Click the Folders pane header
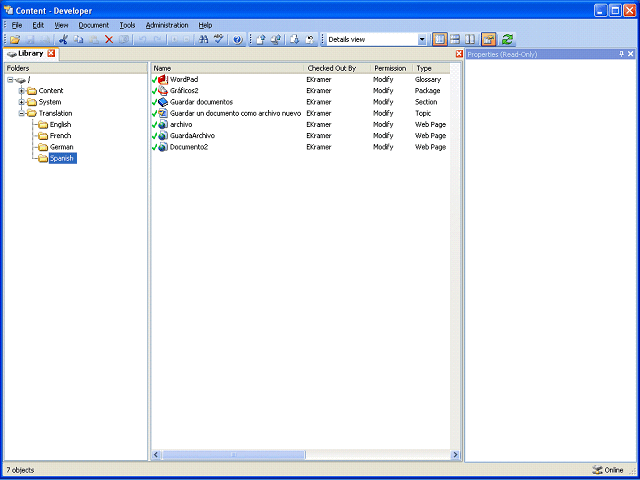The image size is (640, 480). click(x=76, y=68)
